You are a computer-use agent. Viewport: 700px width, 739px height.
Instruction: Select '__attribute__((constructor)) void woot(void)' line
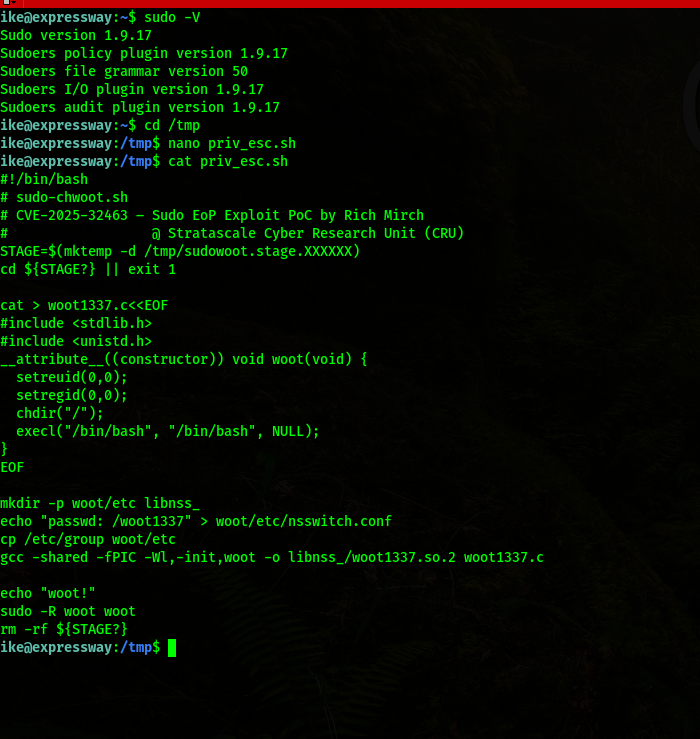[184, 359]
